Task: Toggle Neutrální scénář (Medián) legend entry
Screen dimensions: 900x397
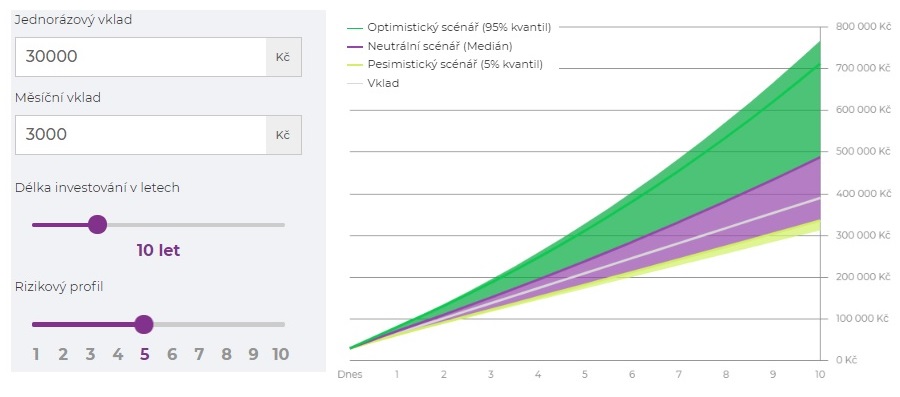Action: tap(429, 45)
